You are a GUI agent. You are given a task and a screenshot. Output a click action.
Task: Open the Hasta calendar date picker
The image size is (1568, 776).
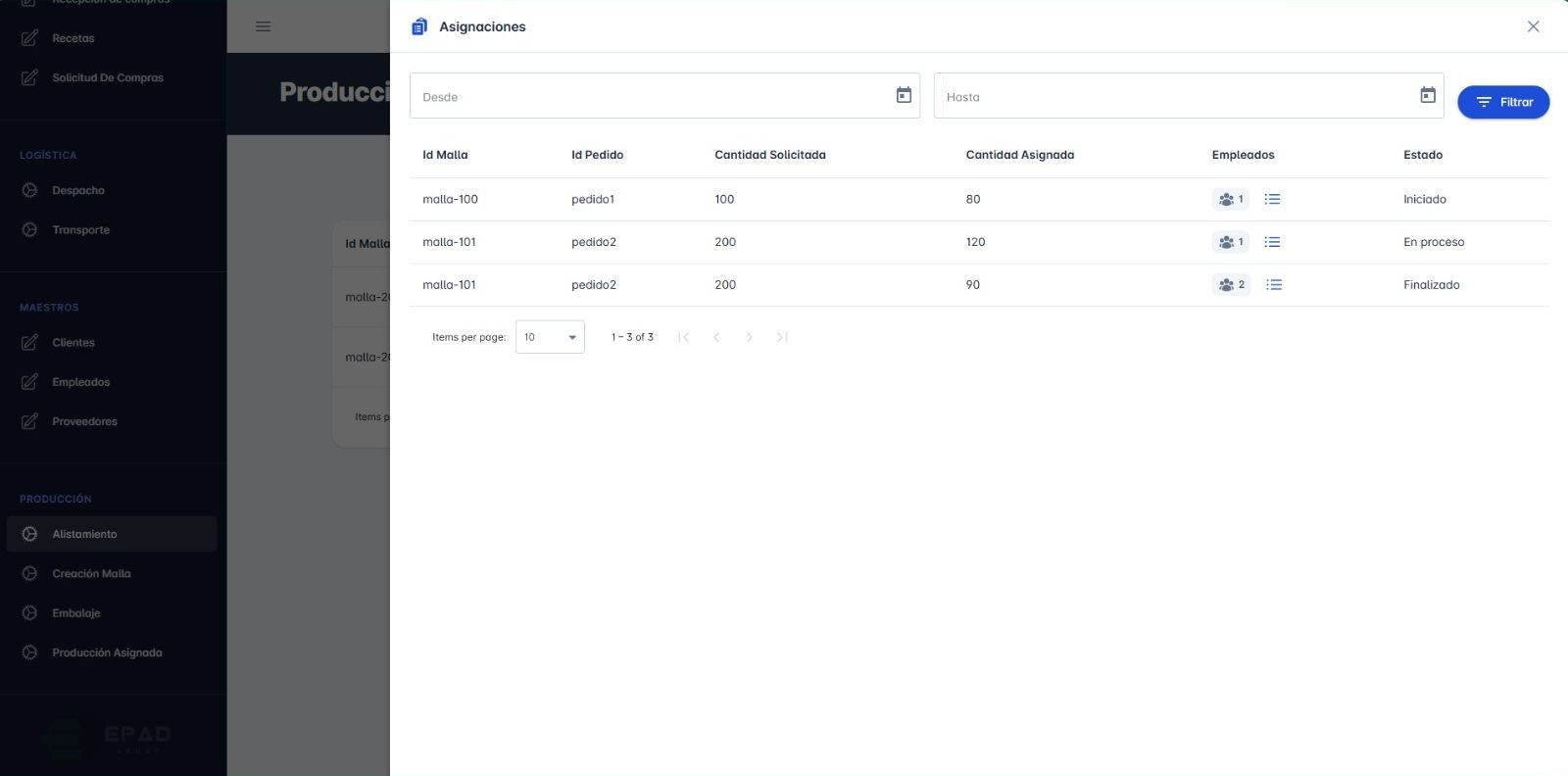pyautogui.click(x=1428, y=95)
